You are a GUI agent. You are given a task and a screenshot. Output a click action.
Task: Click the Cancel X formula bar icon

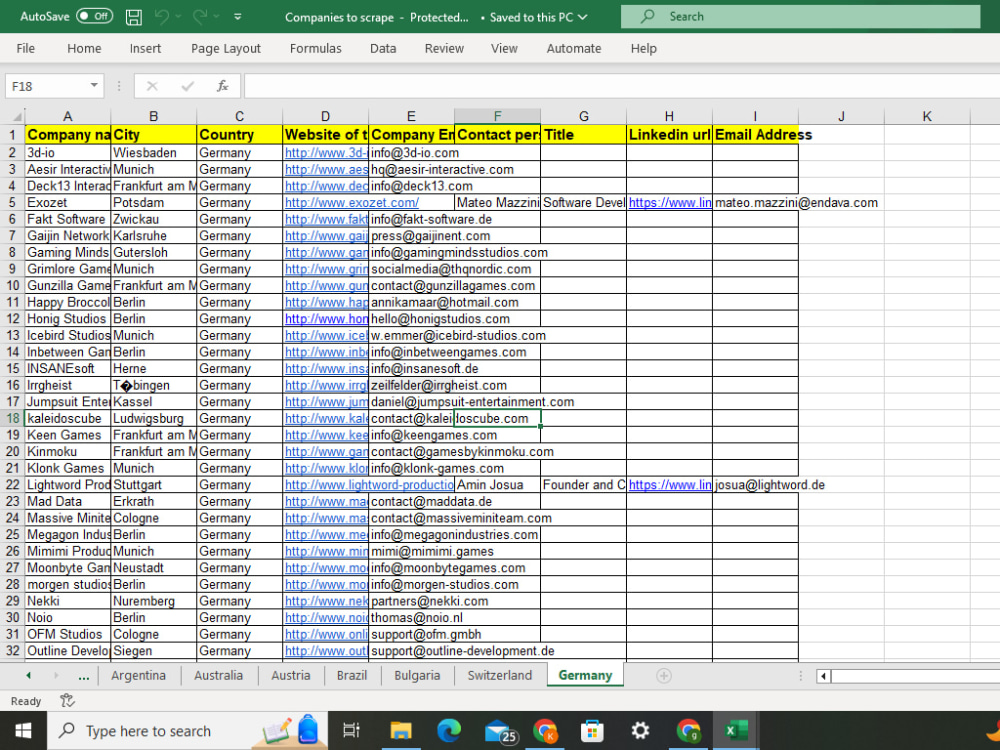coord(152,86)
